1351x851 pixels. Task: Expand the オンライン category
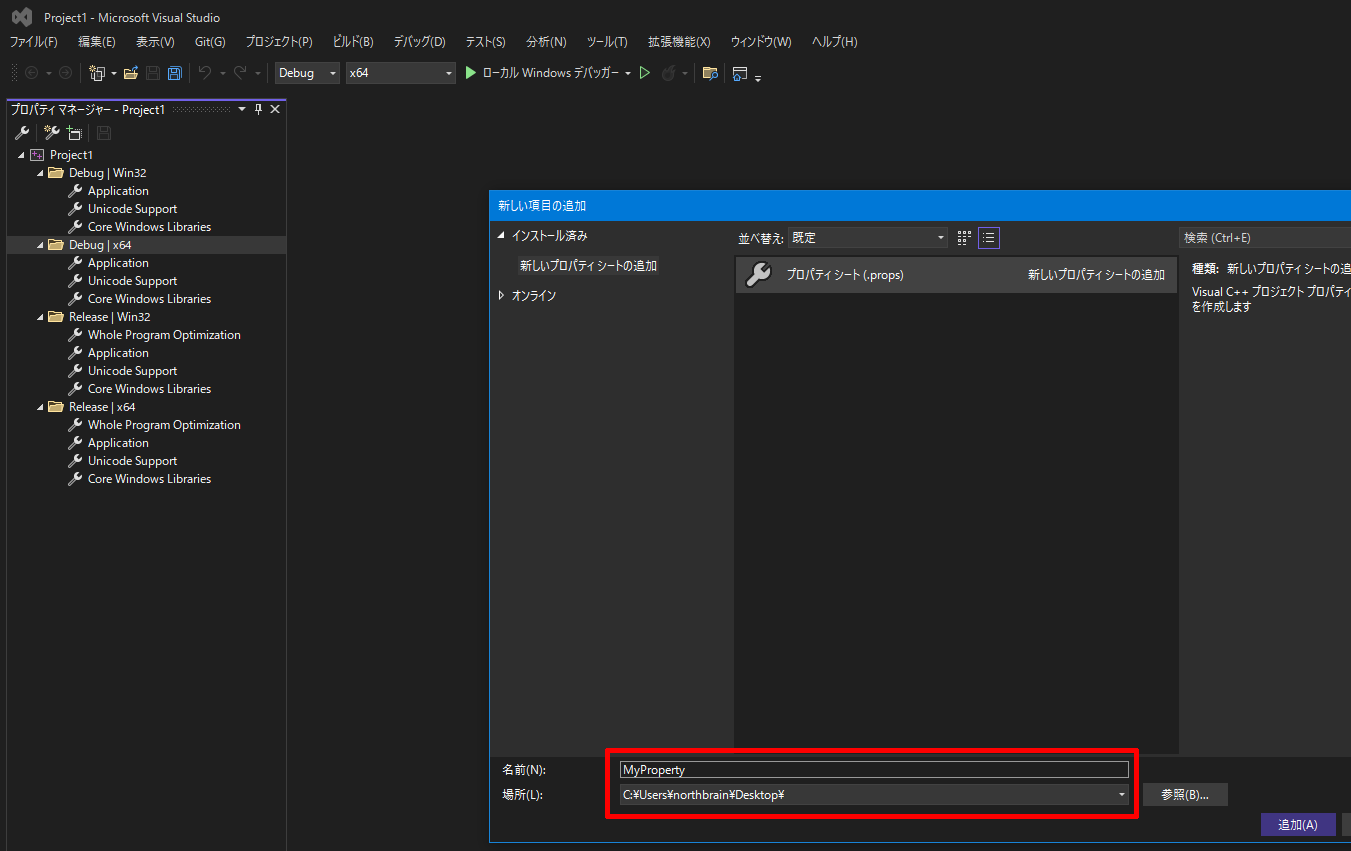(x=502, y=296)
